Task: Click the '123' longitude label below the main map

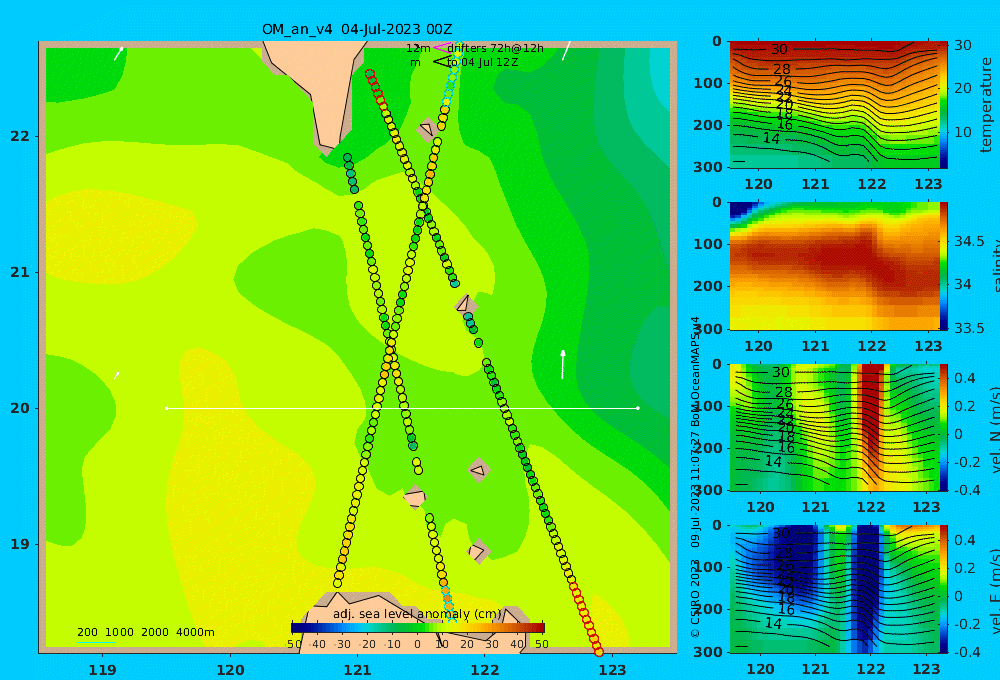Action: (x=613, y=670)
